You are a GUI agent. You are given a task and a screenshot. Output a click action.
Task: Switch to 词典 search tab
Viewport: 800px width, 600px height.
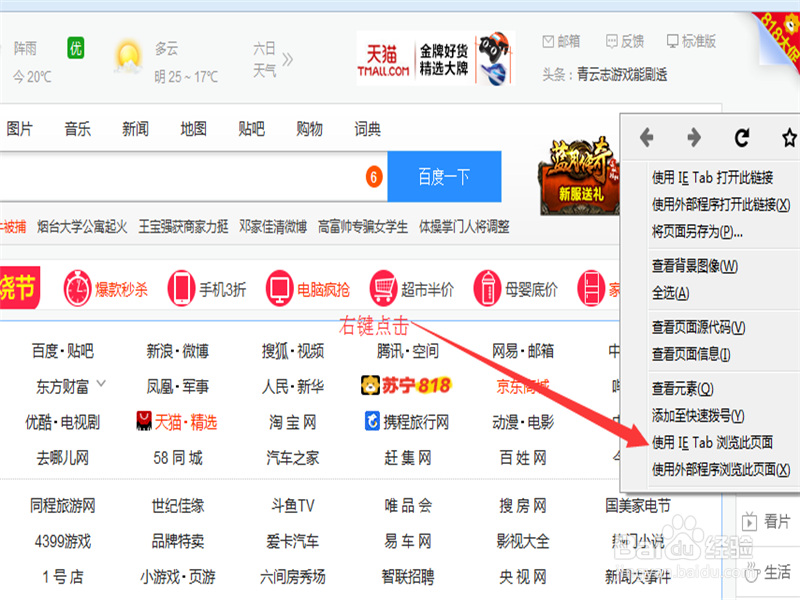pos(367,129)
